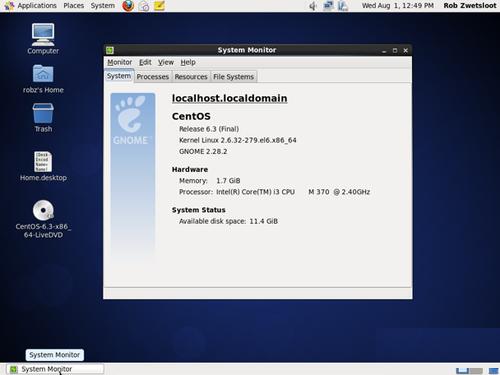Launch Firefox from the top panel
Image resolution: width=500 pixels, height=375 pixels.
tap(128, 6)
